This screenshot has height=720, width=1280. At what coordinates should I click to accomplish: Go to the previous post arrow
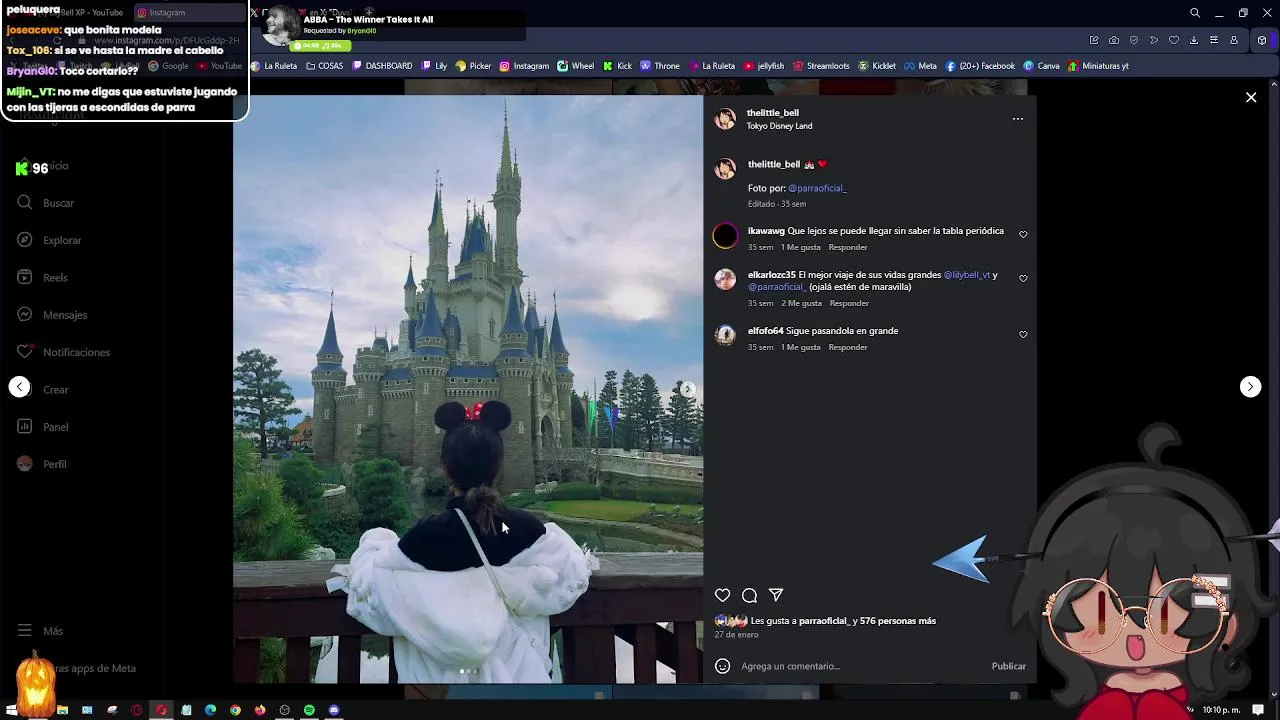pyautogui.click(x=19, y=387)
